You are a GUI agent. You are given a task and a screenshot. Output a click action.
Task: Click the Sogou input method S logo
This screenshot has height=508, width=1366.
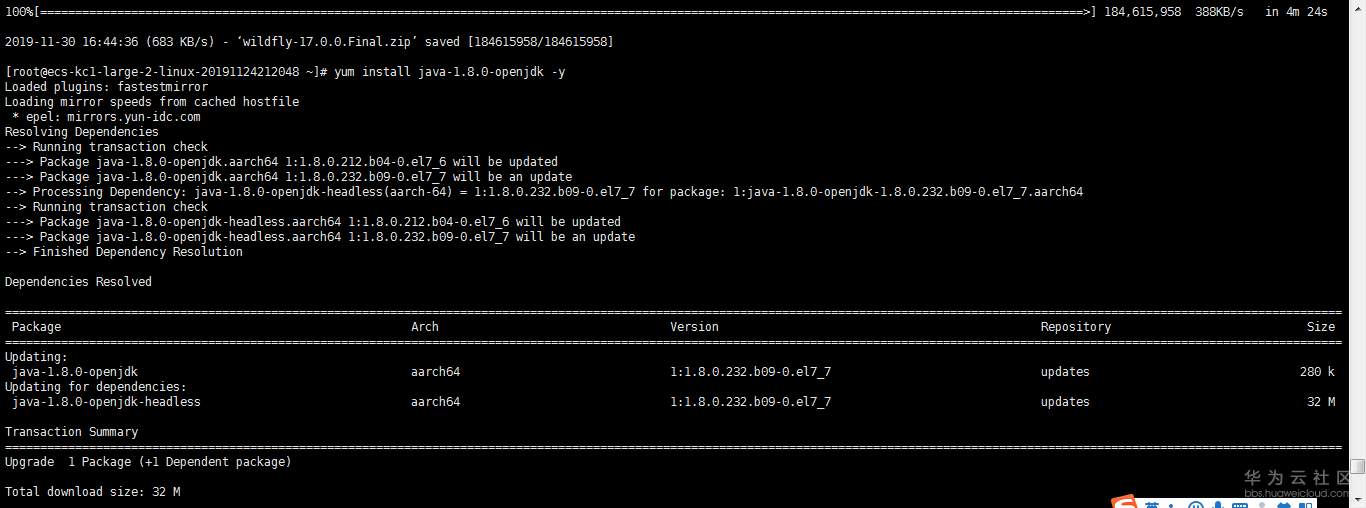click(x=1124, y=503)
